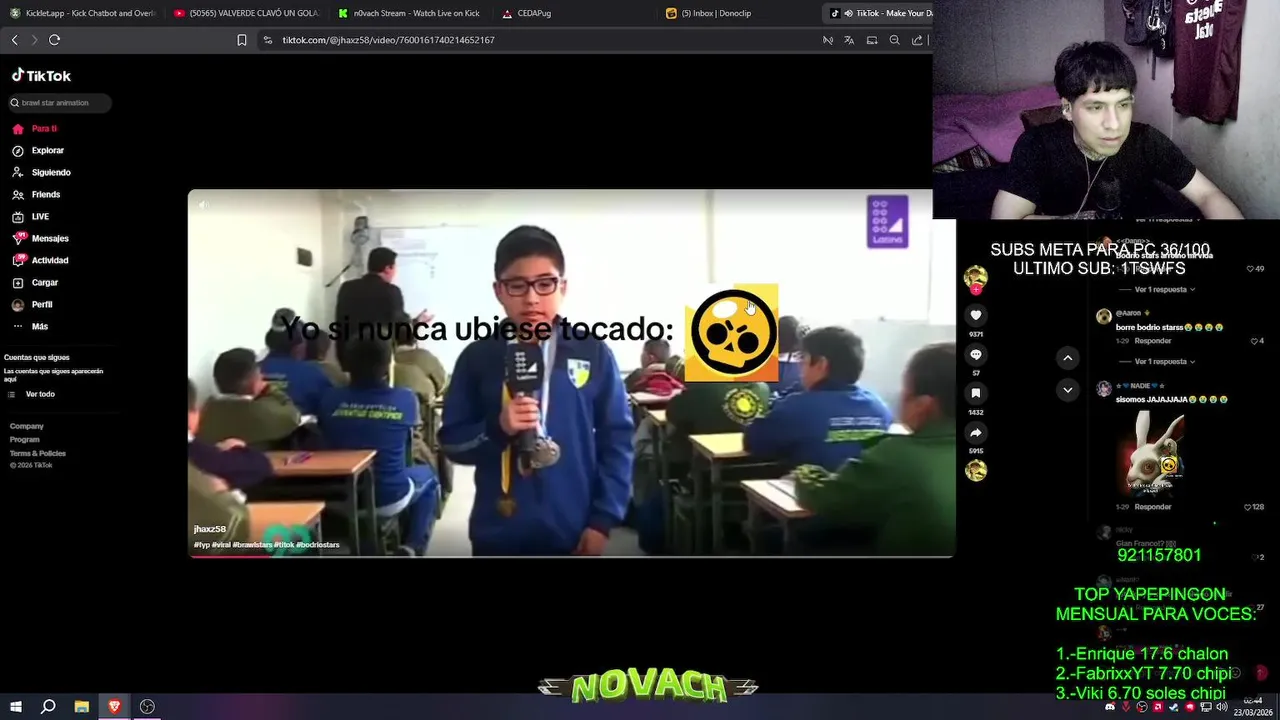
Task: Expand Ver 1 respuesta above Aaron comment
Action: [1160, 289]
